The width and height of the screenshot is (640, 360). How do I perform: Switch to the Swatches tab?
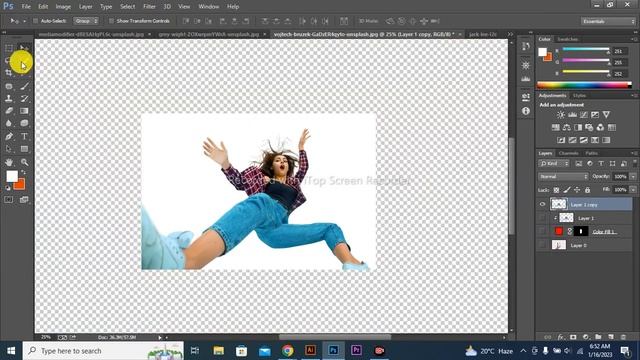pyautogui.click(x=568, y=39)
